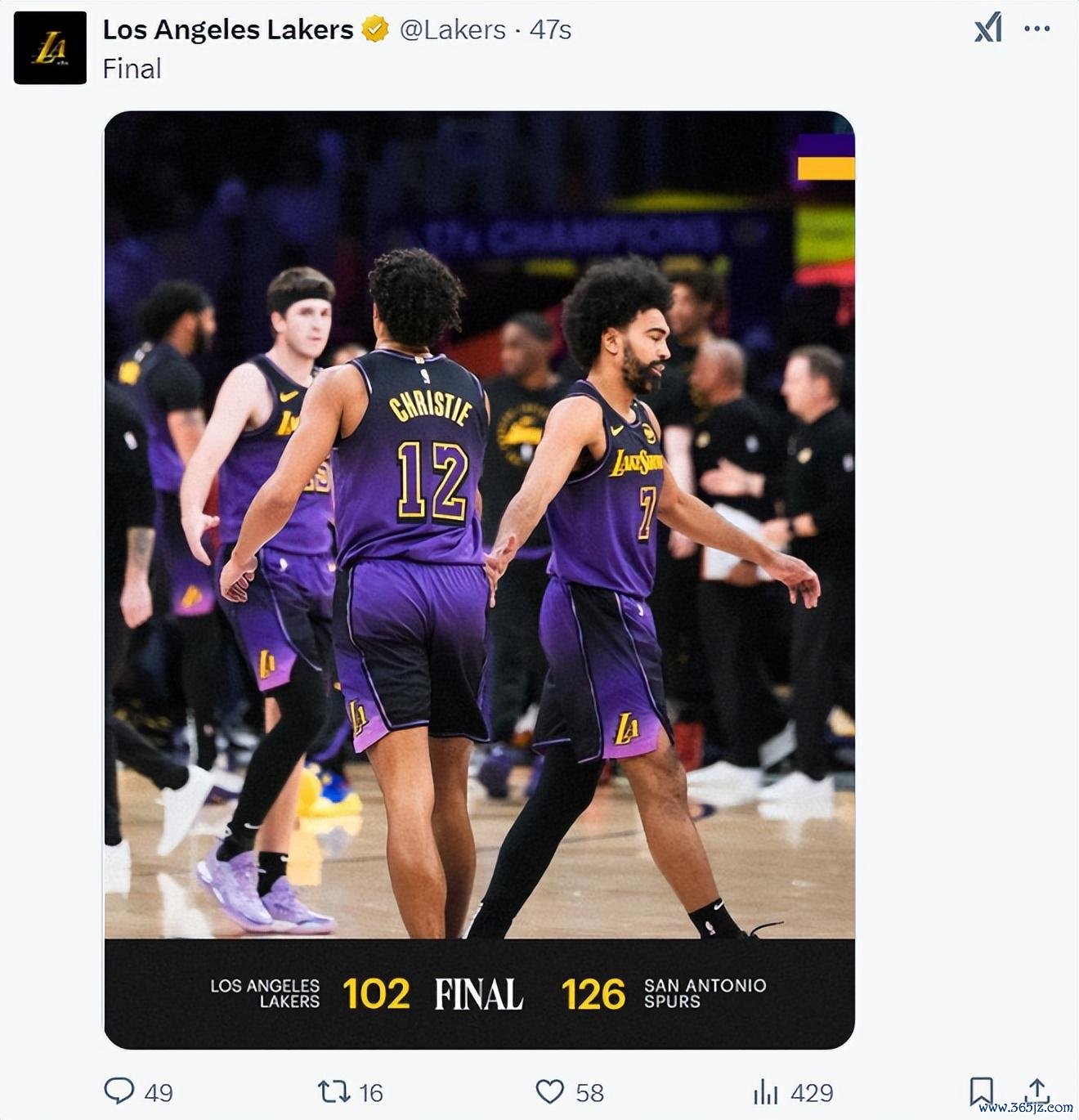Click the gold verified badge
The width and height of the screenshot is (1079, 1120).
(375, 29)
